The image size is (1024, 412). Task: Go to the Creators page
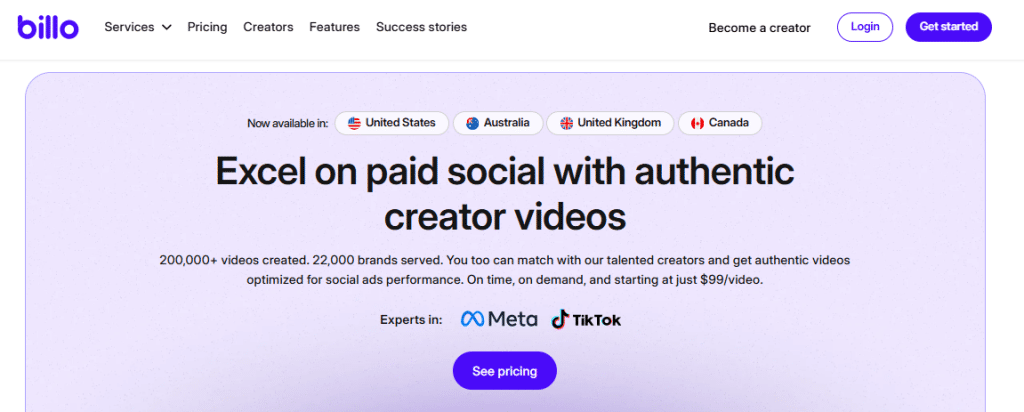click(268, 27)
